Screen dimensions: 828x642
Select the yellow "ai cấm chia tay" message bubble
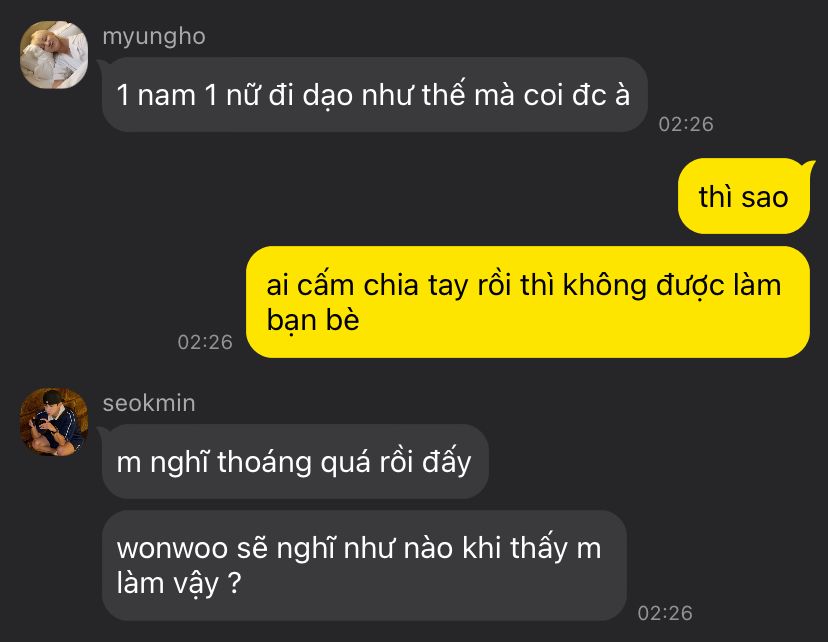click(528, 302)
